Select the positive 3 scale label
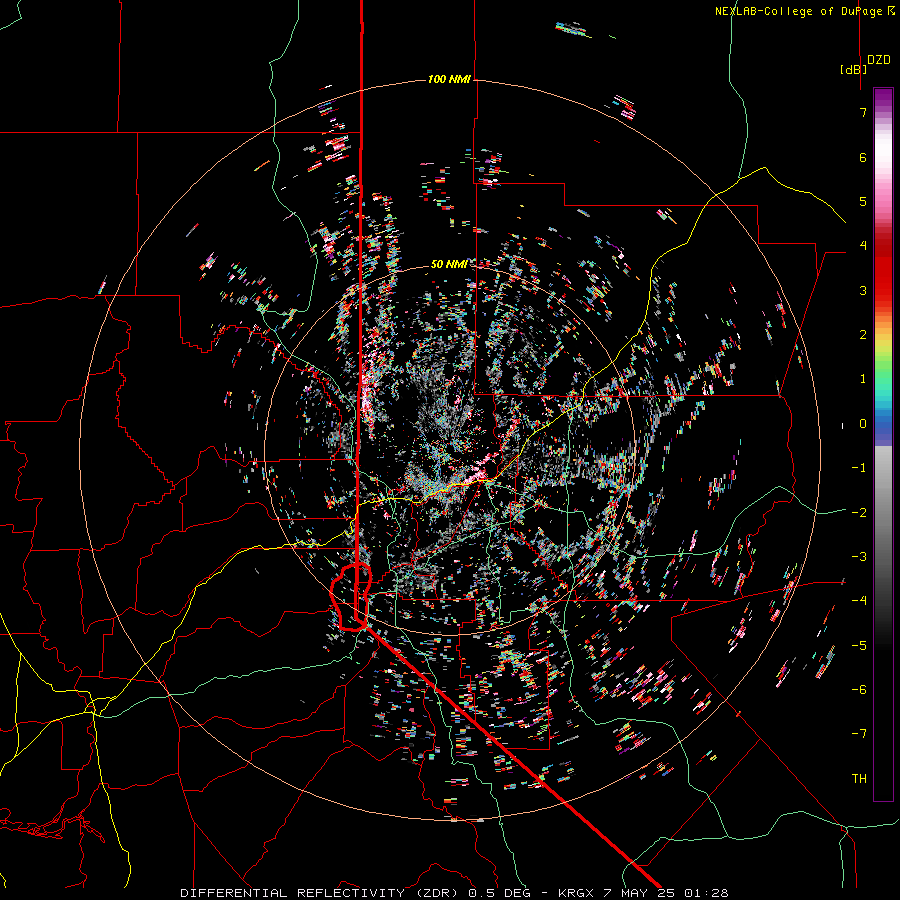Viewport: 900px width, 900px height. tap(863, 290)
